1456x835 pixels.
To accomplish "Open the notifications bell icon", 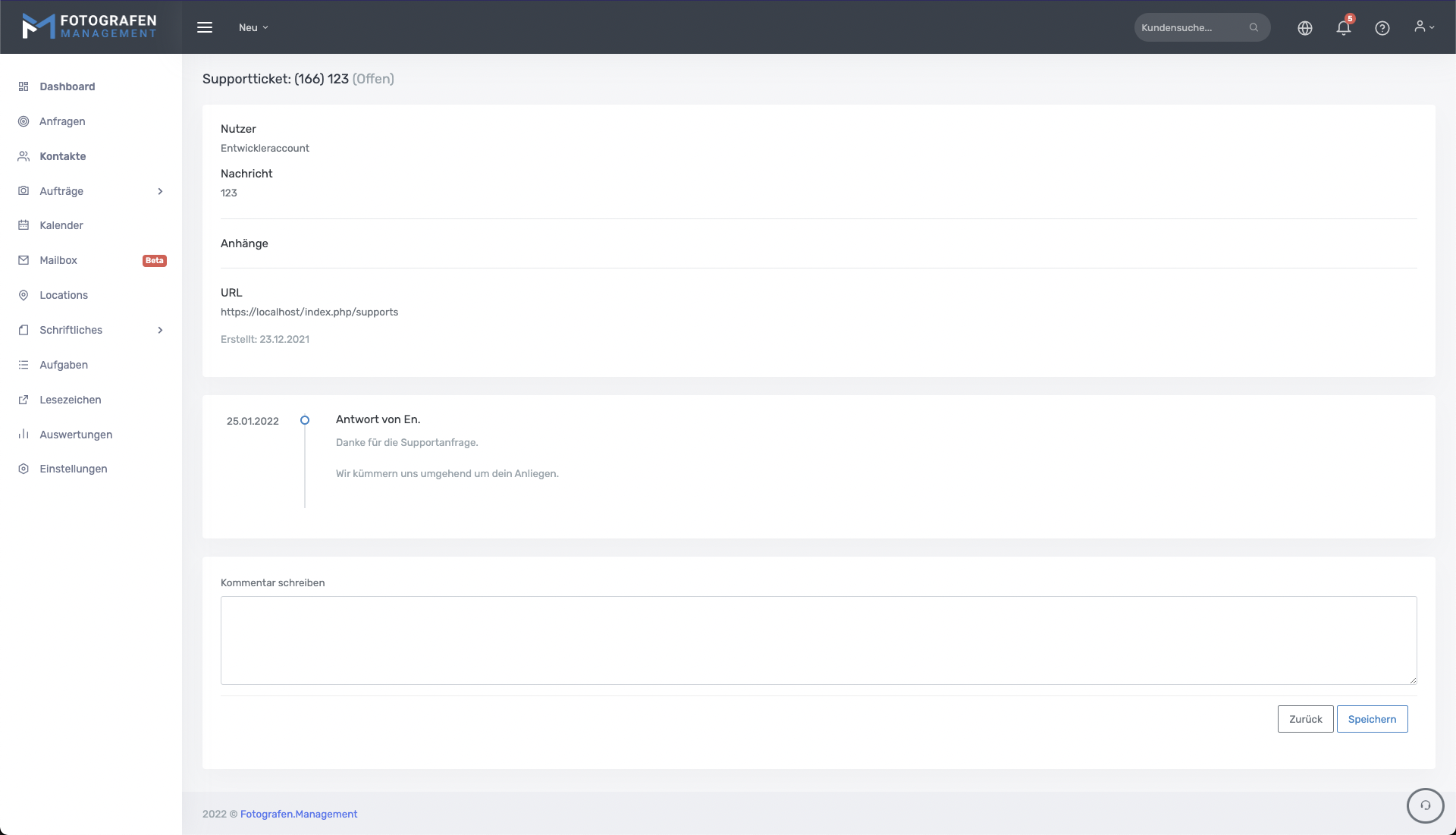I will coord(1343,28).
